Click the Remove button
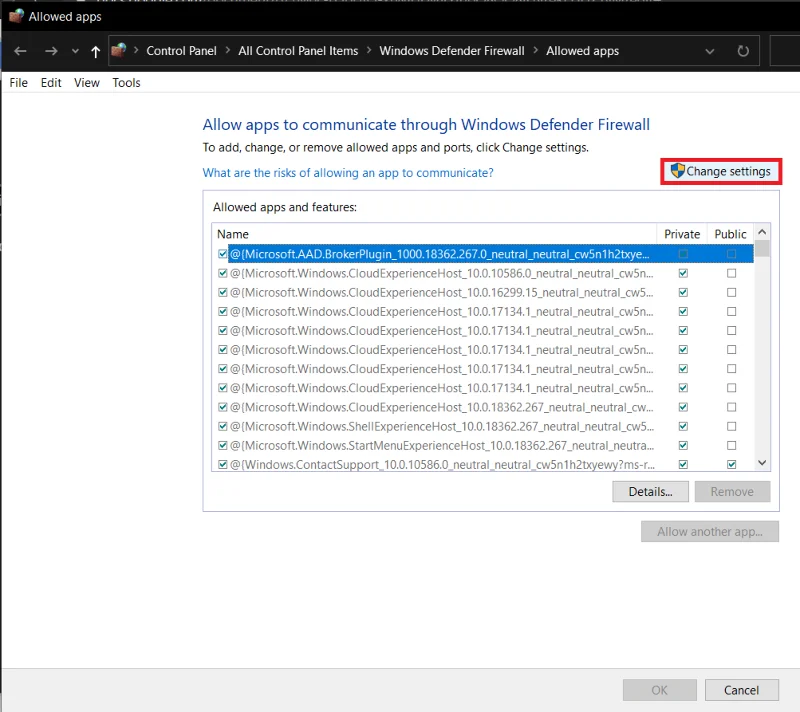The width and height of the screenshot is (800, 712). pos(732,492)
